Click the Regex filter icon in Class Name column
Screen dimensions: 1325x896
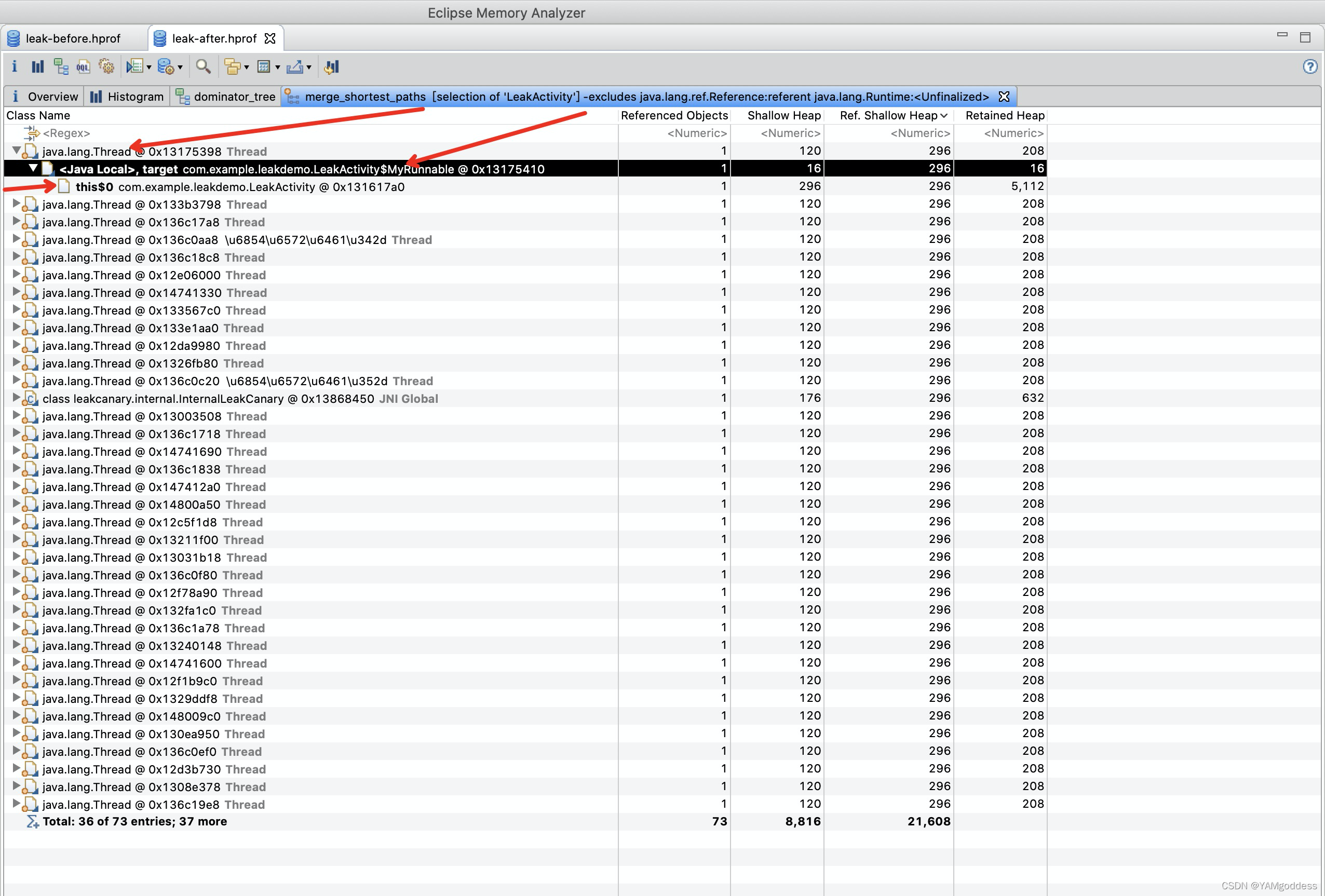[x=31, y=133]
